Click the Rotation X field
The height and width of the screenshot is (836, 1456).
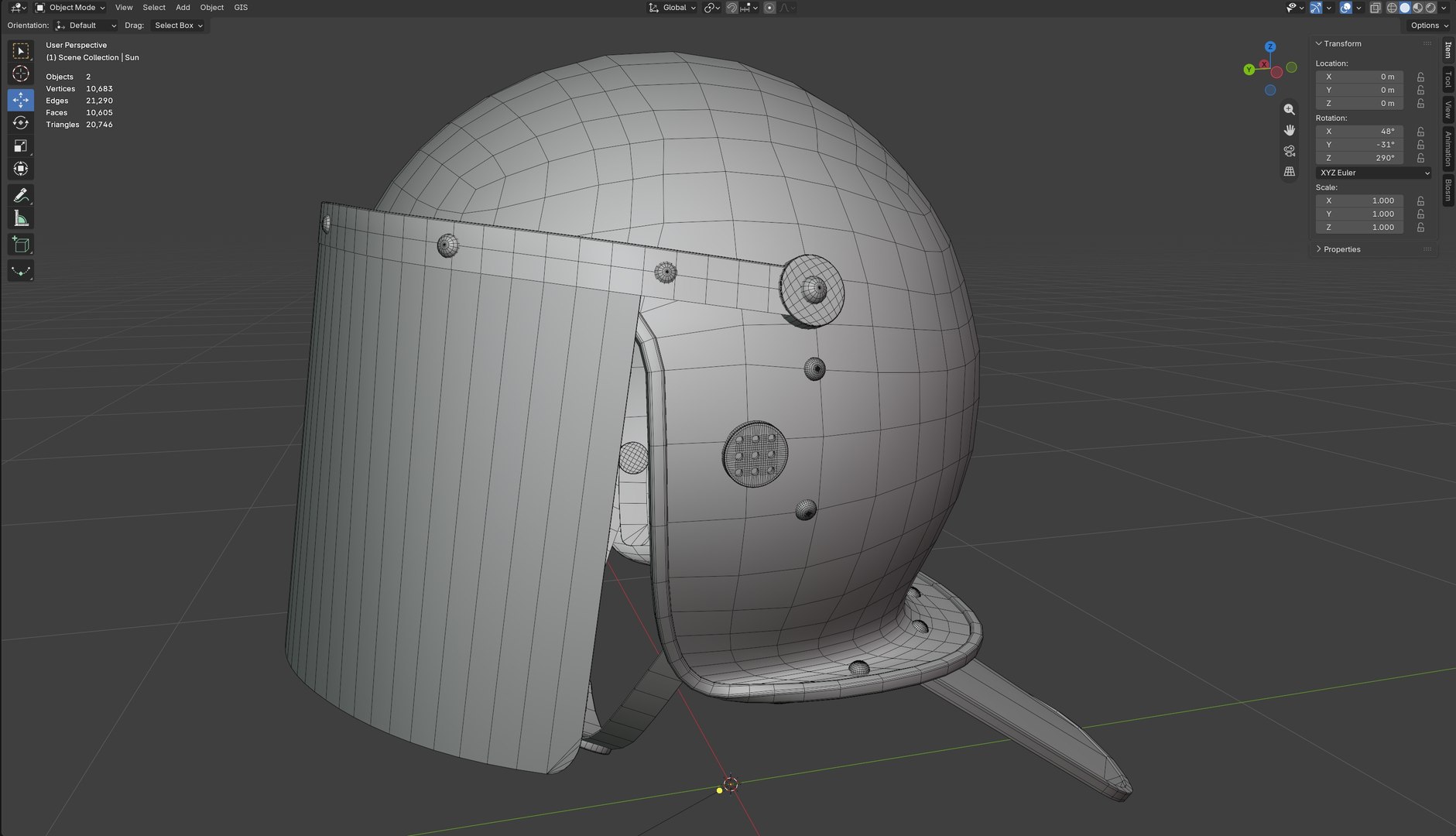tap(1359, 132)
